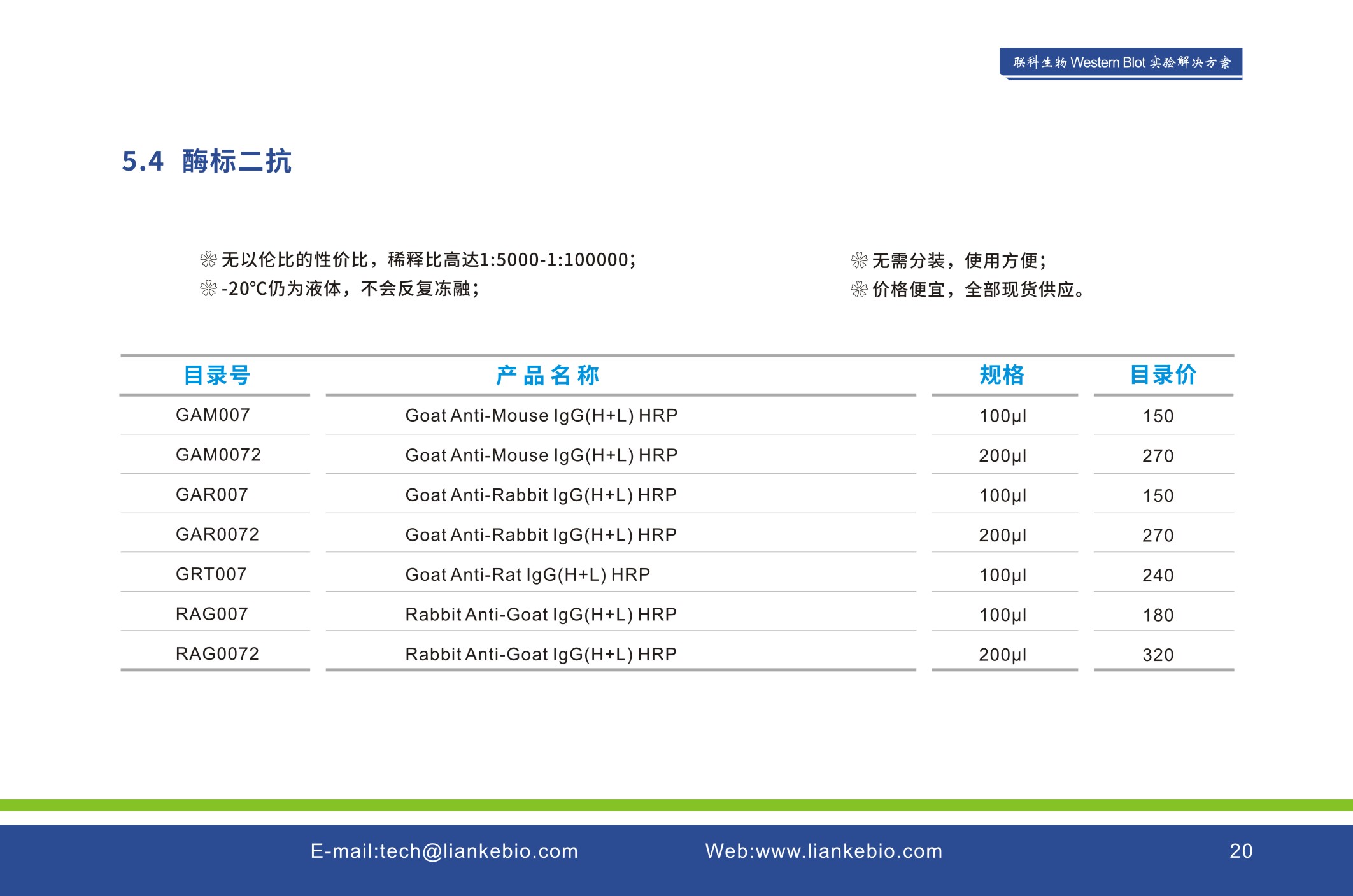1353x896 pixels.
Task: Click the 200μl size in the GAM0072 row
Action: pos(1002,456)
